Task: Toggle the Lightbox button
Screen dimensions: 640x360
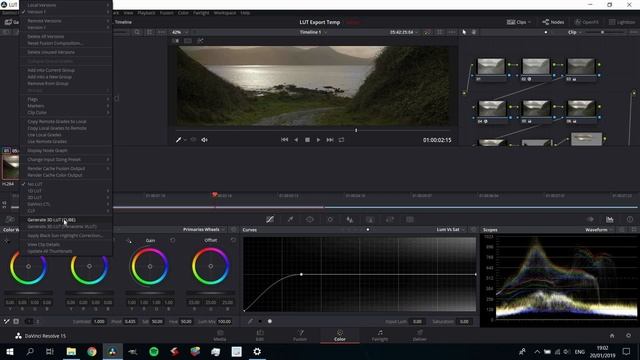Action: click(x=622, y=22)
